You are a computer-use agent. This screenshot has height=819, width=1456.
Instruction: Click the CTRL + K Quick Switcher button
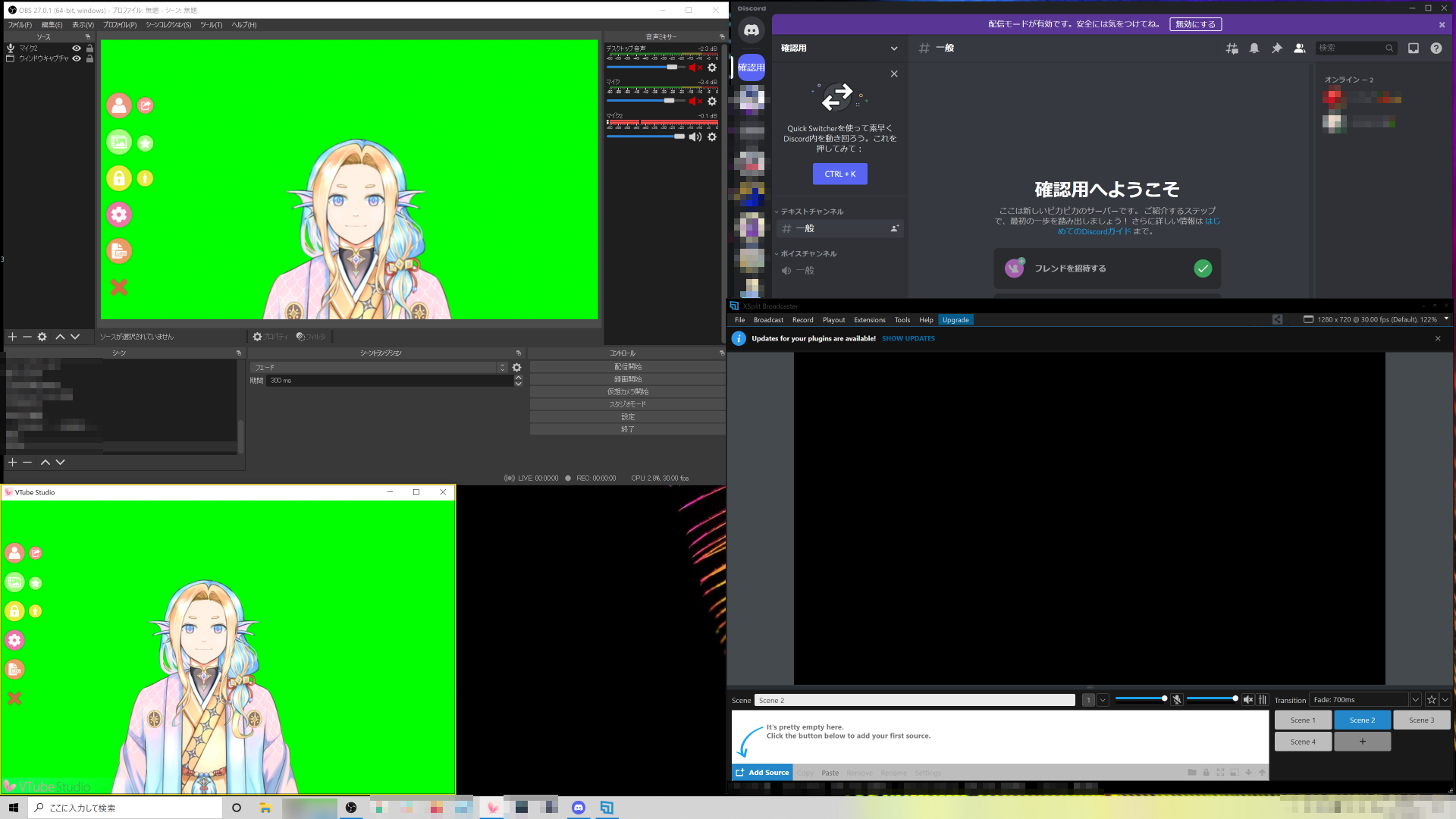(x=840, y=174)
